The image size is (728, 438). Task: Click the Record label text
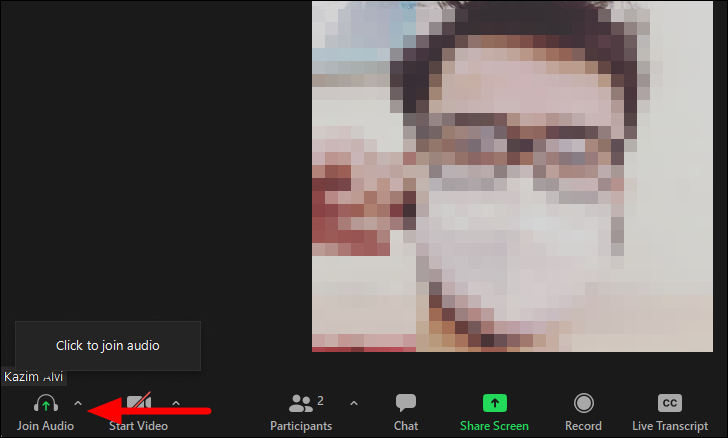[x=583, y=426]
